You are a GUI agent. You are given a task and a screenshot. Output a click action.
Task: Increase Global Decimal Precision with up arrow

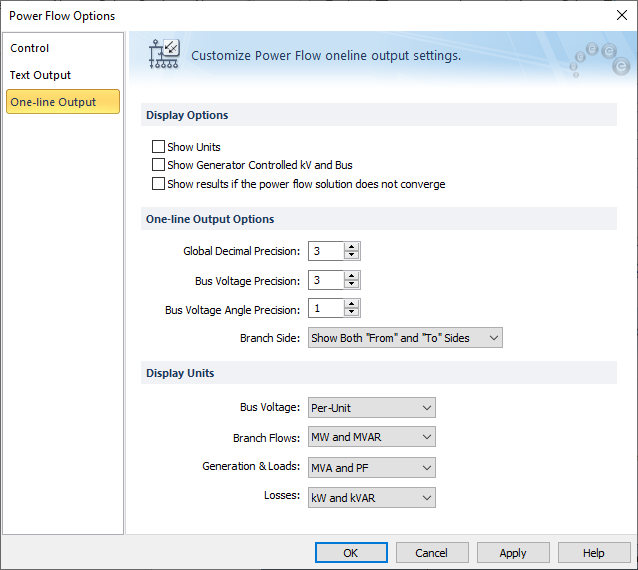(x=351, y=247)
